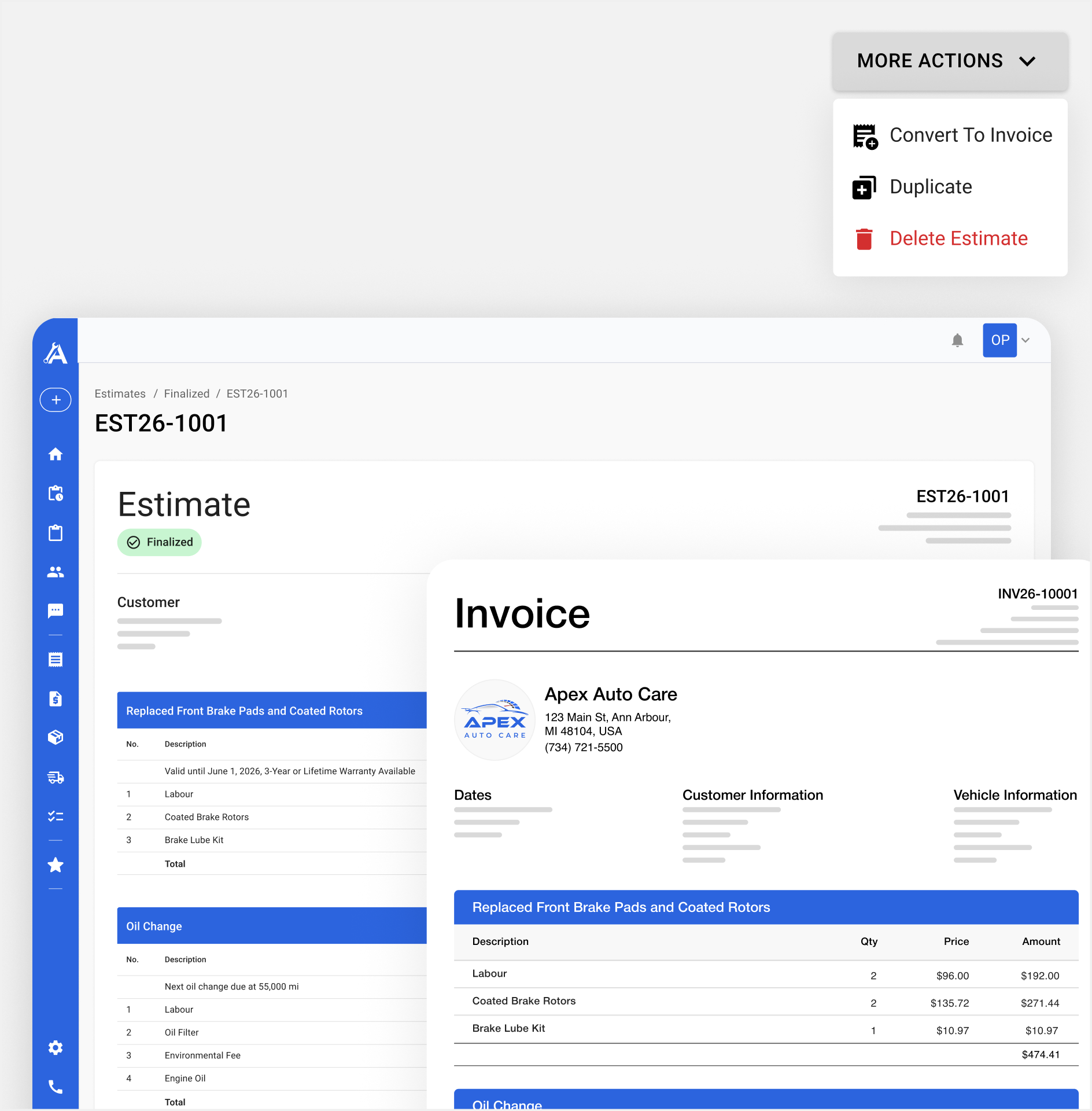Click the plus create-new button in sidebar
The height and width of the screenshot is (1111, 1092).
point(56,400)
